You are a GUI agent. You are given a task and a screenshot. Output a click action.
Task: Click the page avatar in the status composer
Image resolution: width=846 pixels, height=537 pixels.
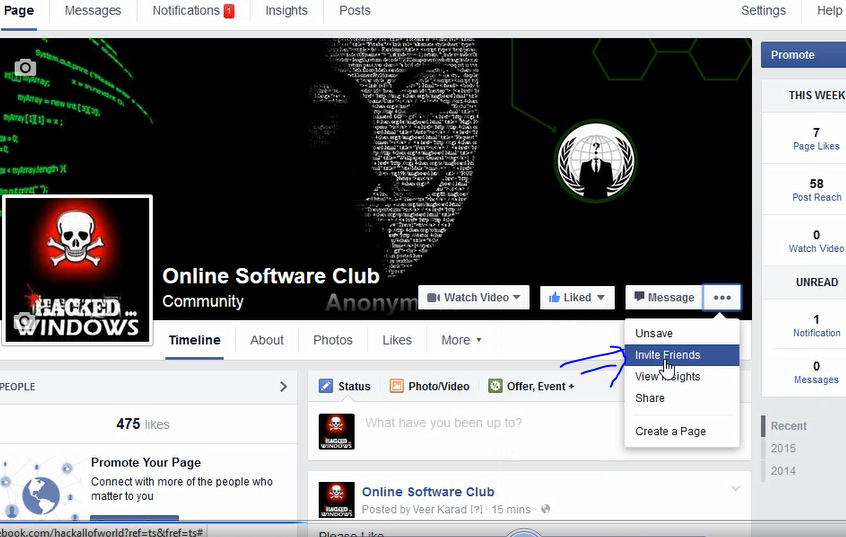pyautogui.click(x=337, y=432)
